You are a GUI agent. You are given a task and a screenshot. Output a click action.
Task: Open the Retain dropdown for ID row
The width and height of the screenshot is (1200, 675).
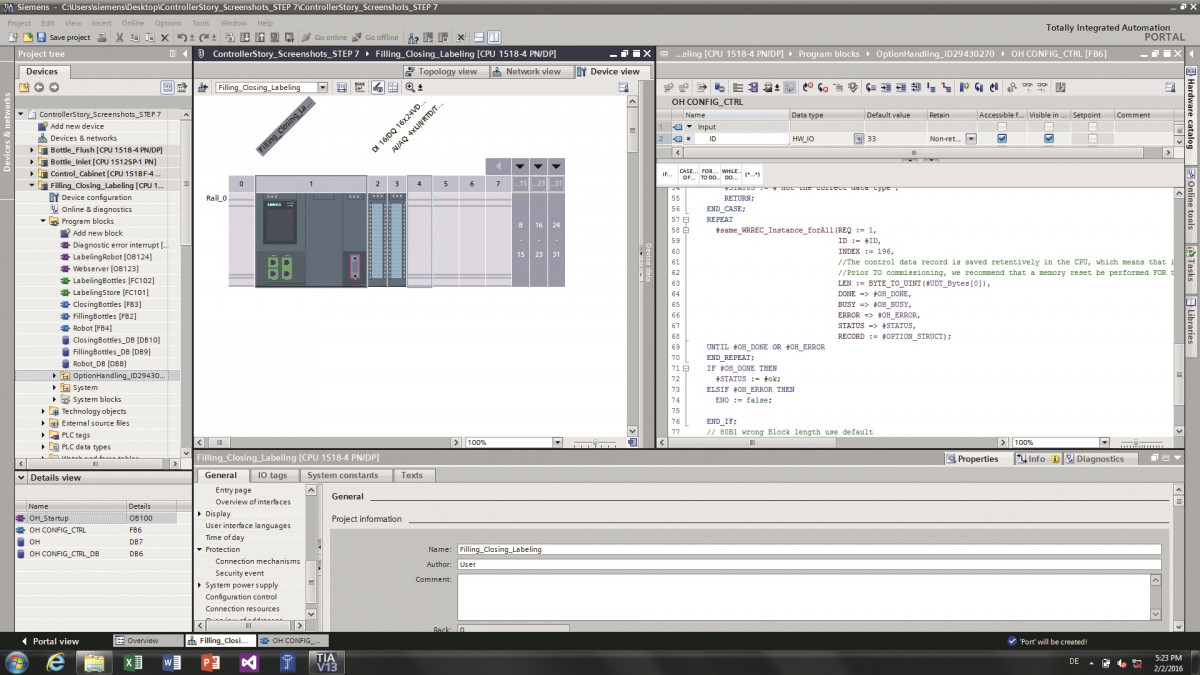tap(970, 139)
